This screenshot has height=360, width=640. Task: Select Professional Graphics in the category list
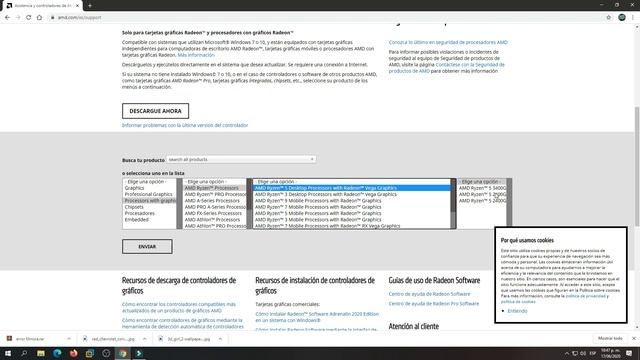[149, 194]
